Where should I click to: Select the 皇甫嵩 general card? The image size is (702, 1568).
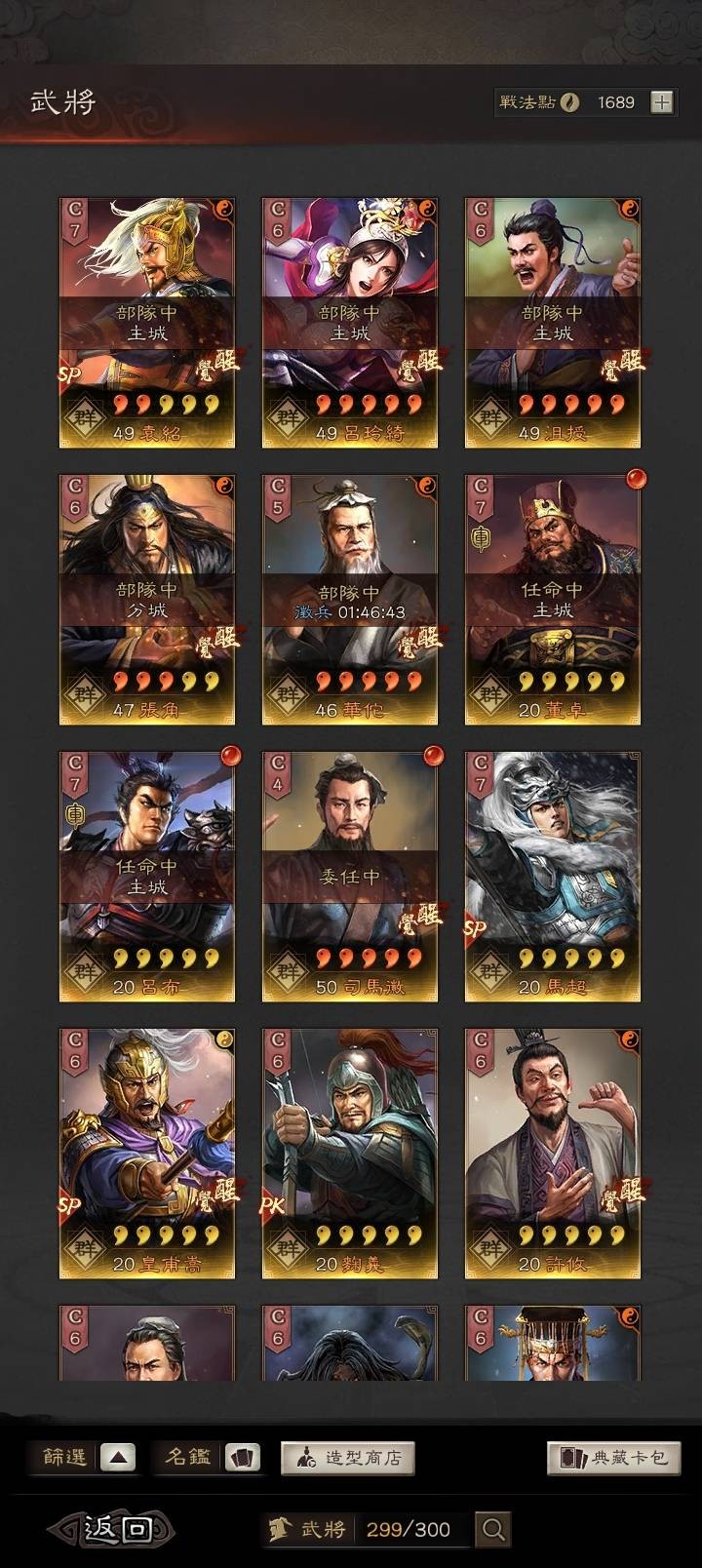point(147,1154)
